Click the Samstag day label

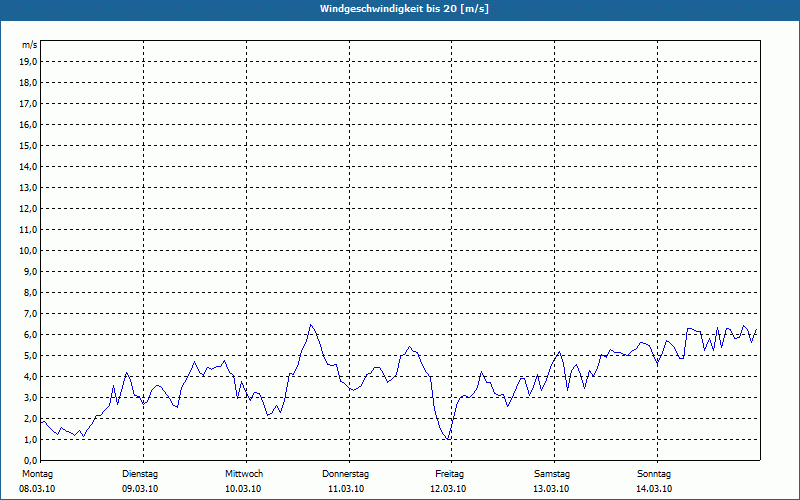click(x=552, y=474)
